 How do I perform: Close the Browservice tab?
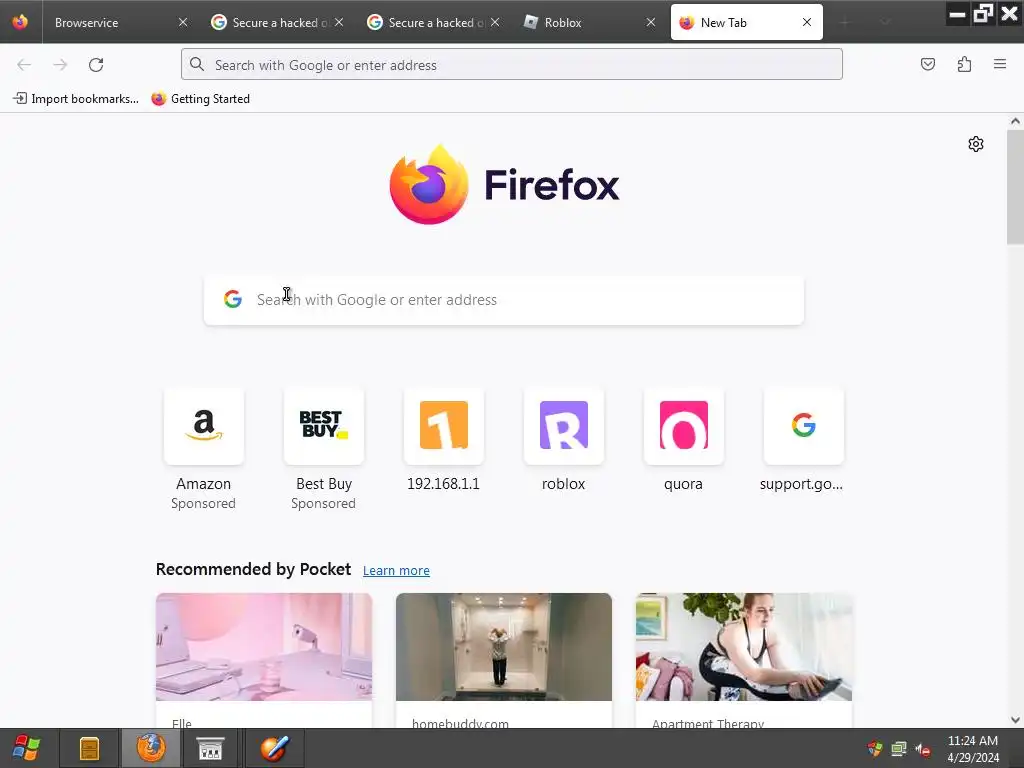[183, 22]
